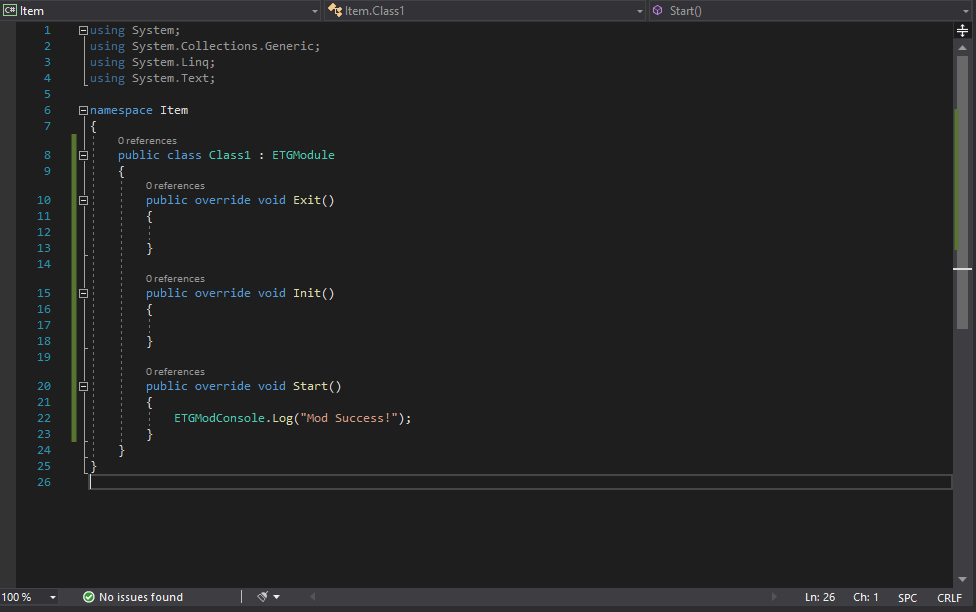Image resolution: width=976 pixels, height=612 pixels.
Task: Open the 100 % zoom dropdown
Action: click(52, 597)
